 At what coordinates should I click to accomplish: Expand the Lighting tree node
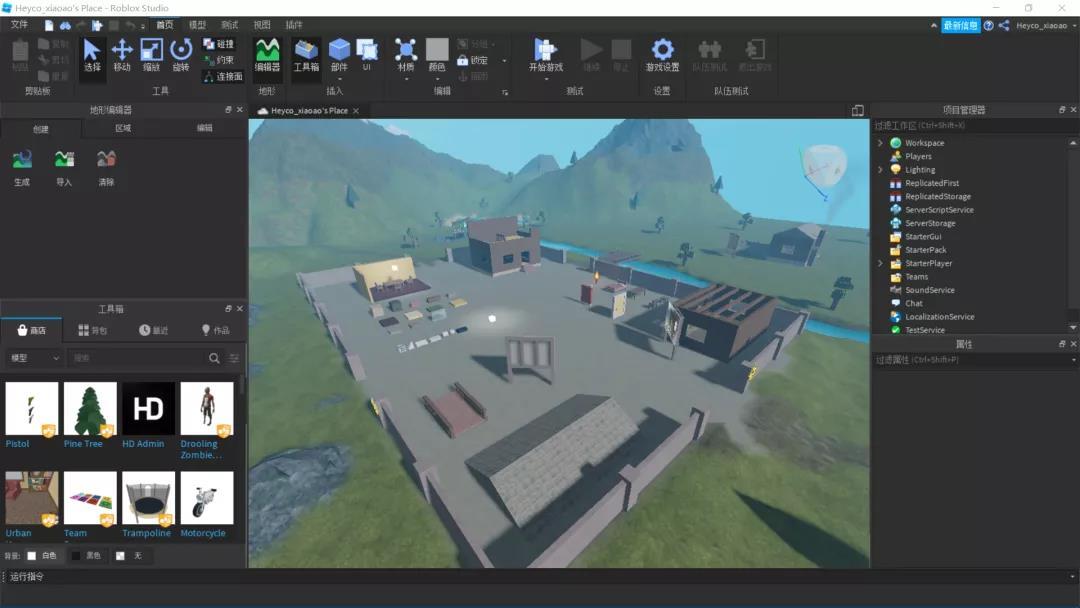[x=880, y=169]
